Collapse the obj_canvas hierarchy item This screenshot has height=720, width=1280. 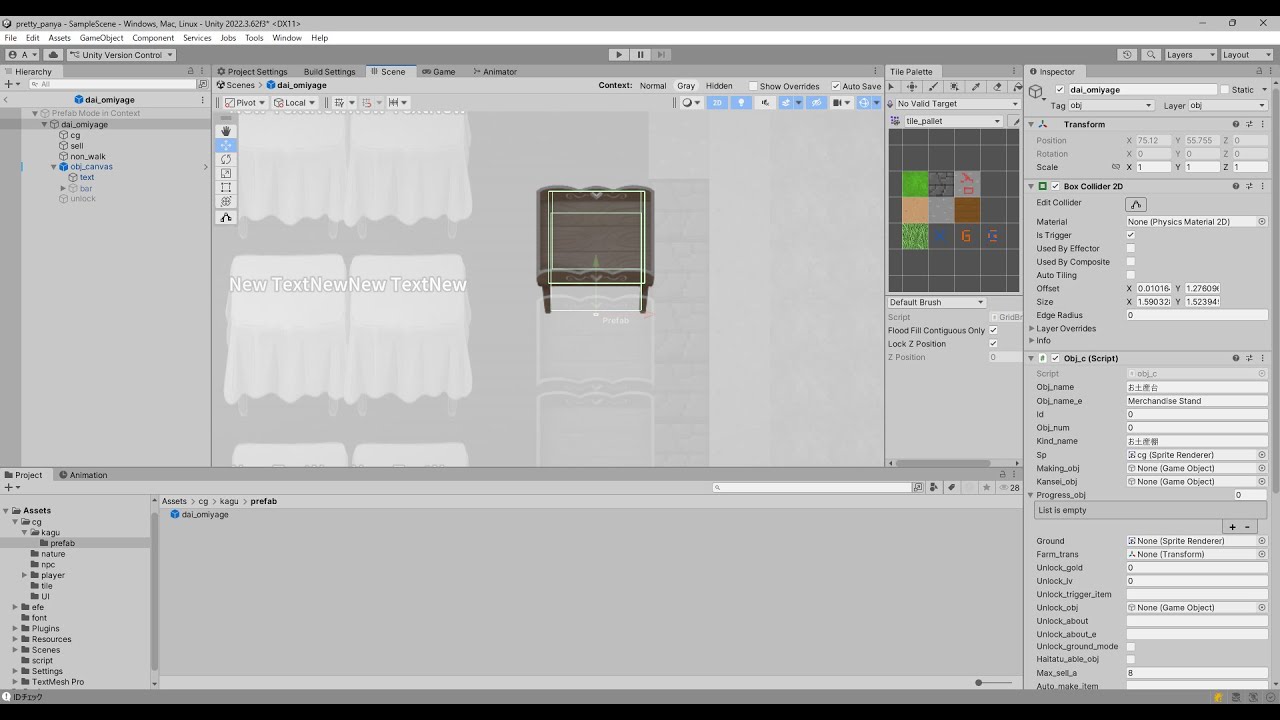coord(54,167)
